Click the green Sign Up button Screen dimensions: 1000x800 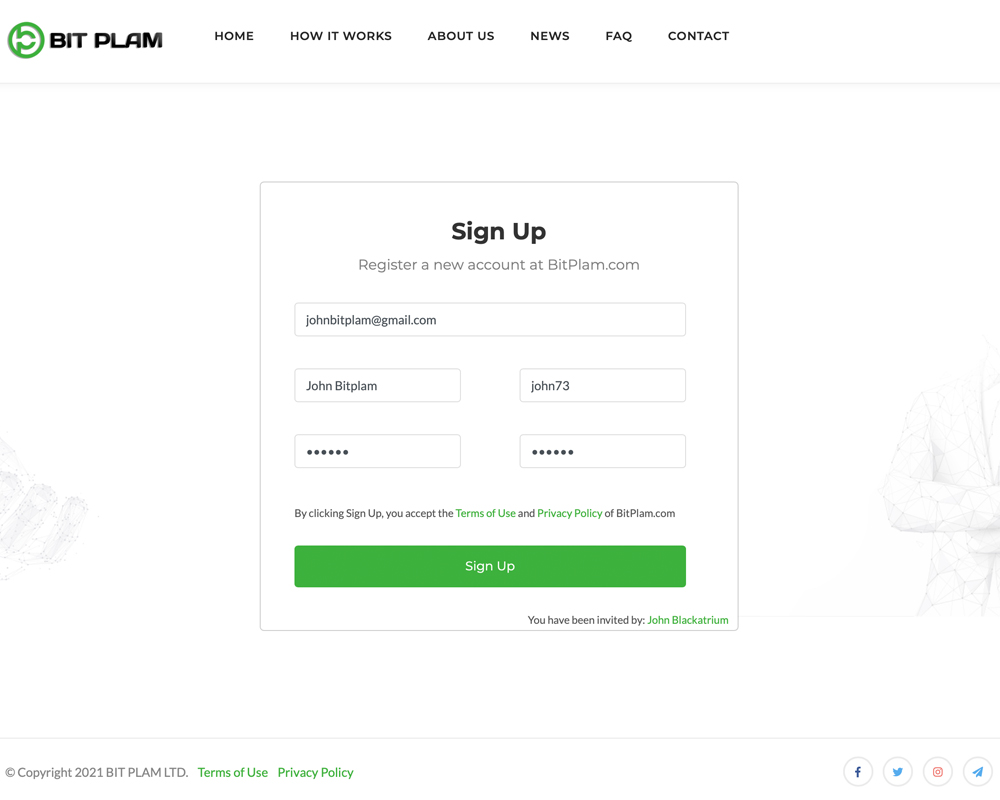(x=490, y=566)
